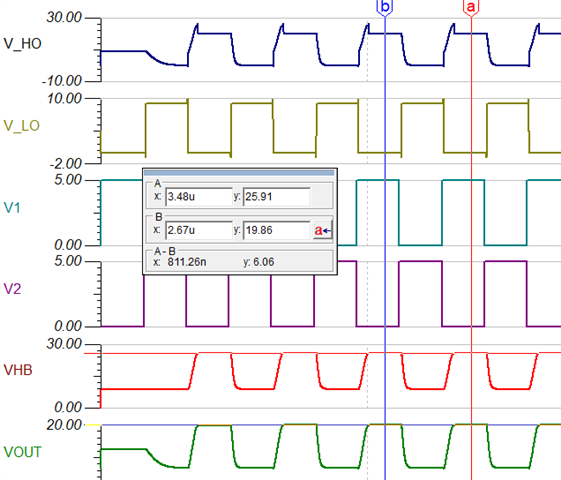Click the VHB axis minimum 0.00
This screenshot has height=480, width=561.
68,407
